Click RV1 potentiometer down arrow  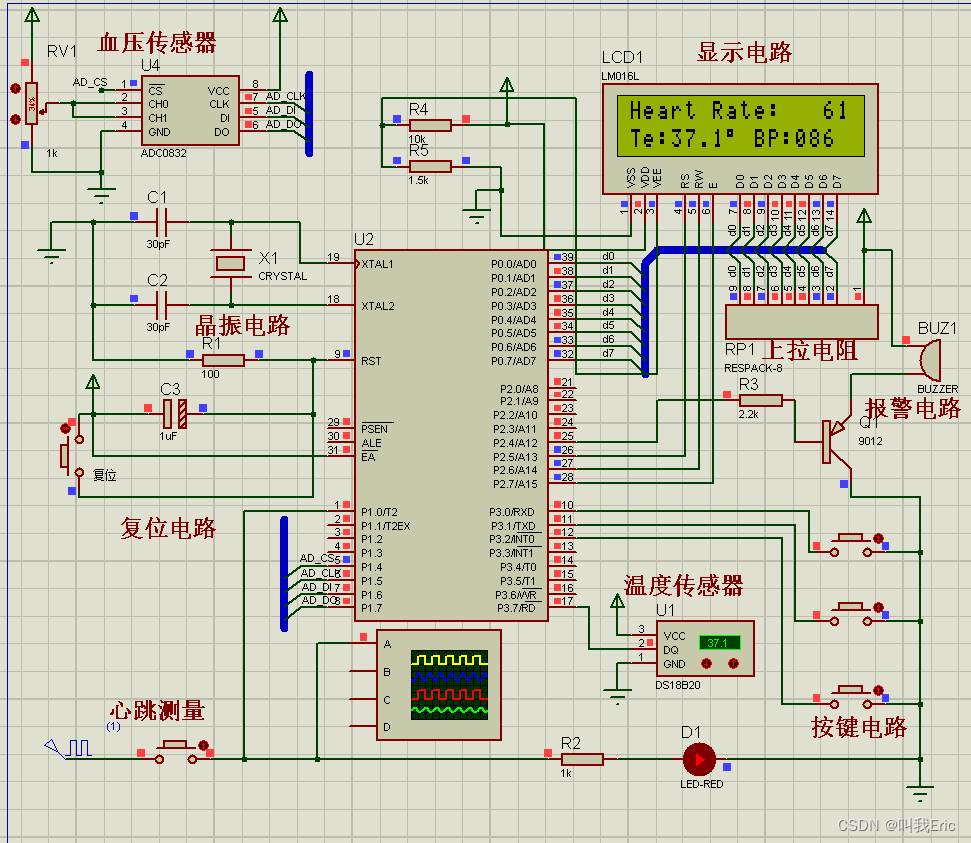point(15,119)
